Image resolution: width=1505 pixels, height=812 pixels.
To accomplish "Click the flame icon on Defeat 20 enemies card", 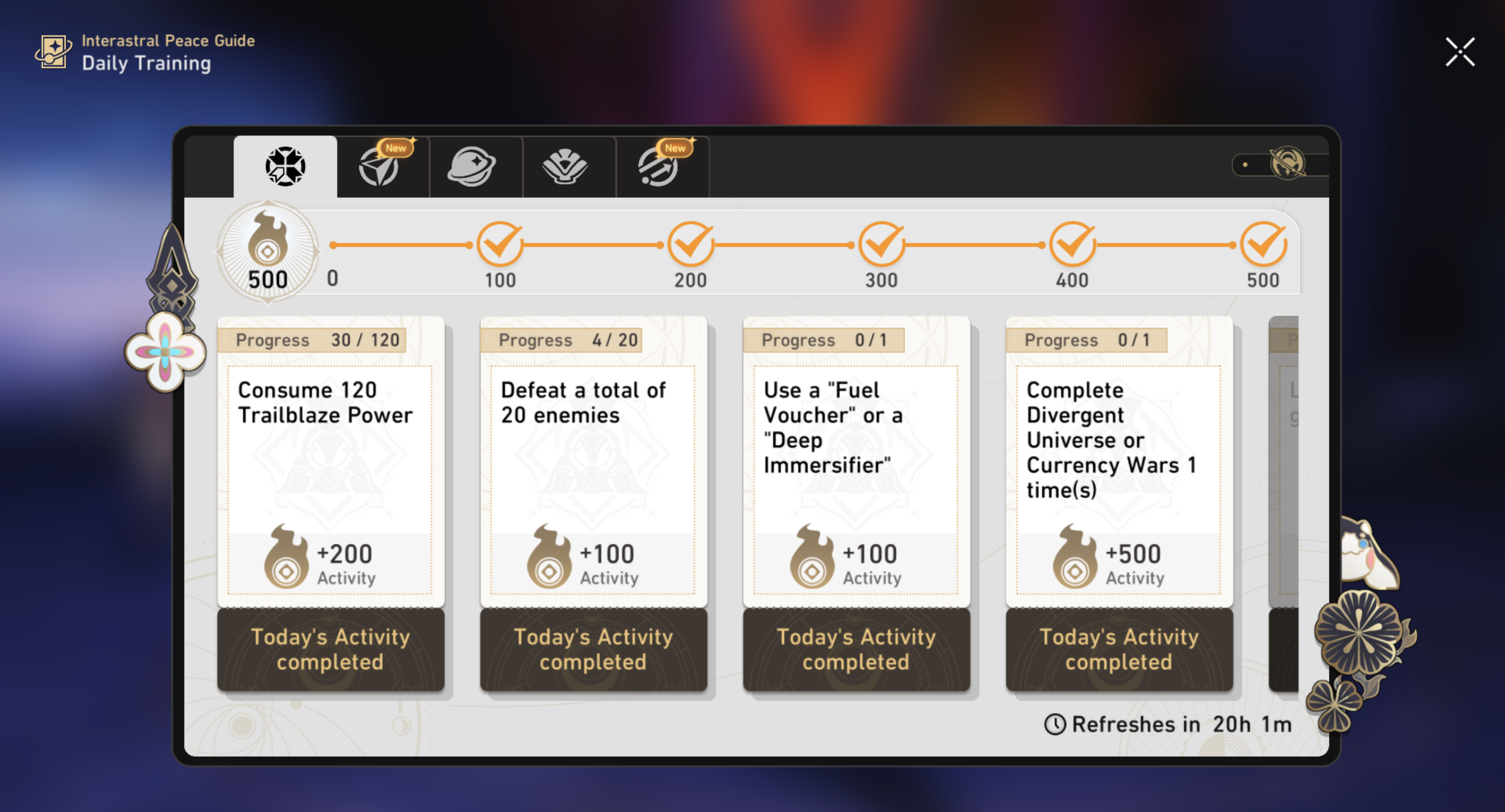I will click(x=549, y=557).
